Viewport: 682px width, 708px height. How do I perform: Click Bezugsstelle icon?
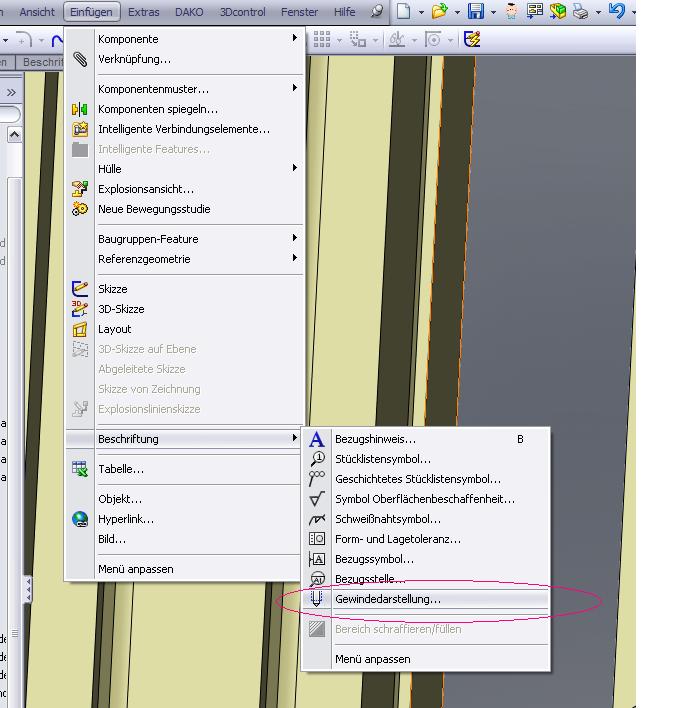317,578
